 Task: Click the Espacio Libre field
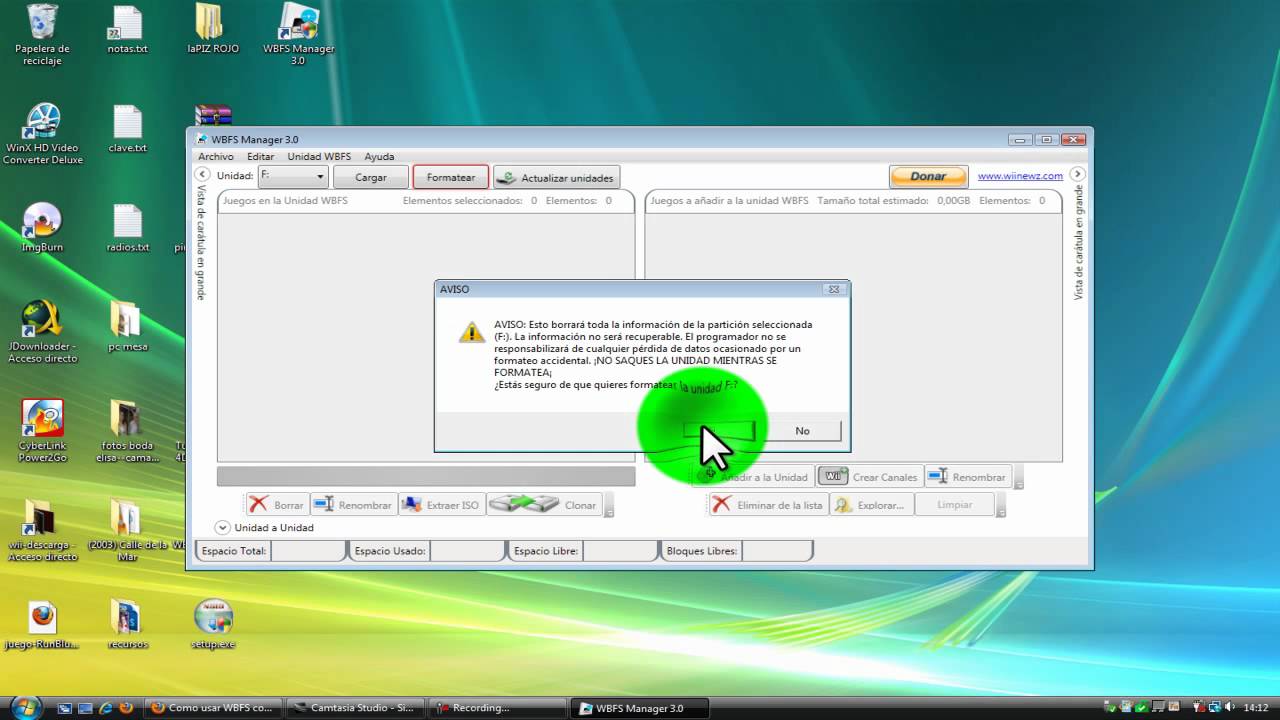point(620,550)
